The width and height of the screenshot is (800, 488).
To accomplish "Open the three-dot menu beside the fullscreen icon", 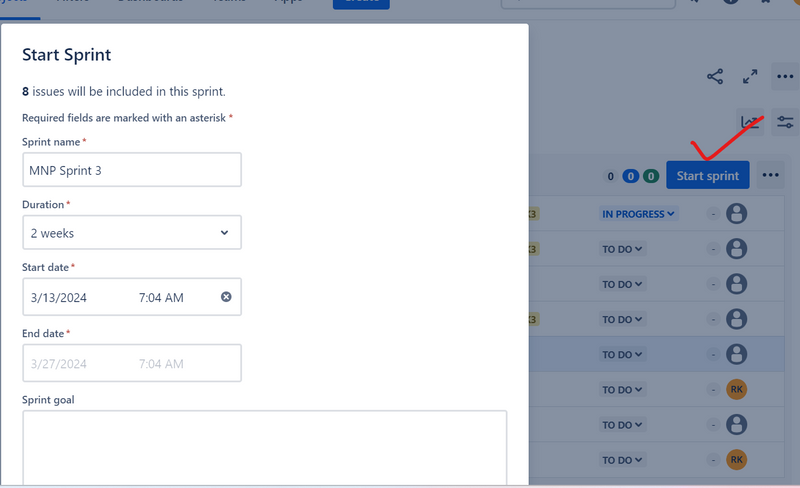I will (785, 77).
